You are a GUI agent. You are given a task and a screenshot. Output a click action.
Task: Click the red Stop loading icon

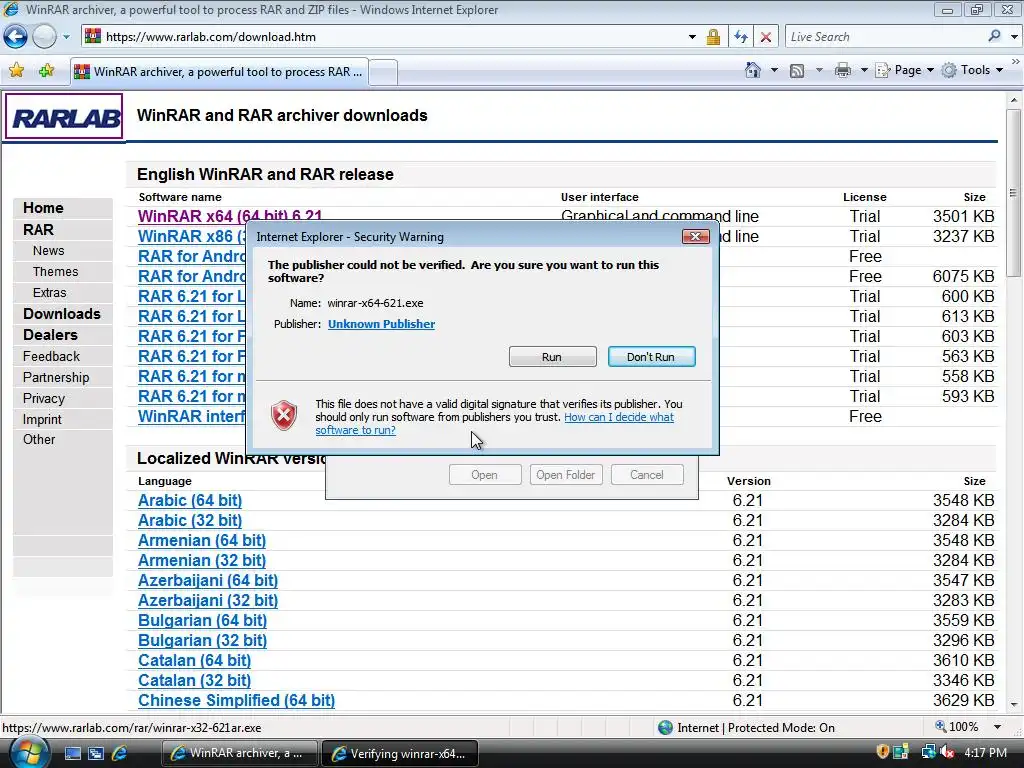[x=766, y=37]
